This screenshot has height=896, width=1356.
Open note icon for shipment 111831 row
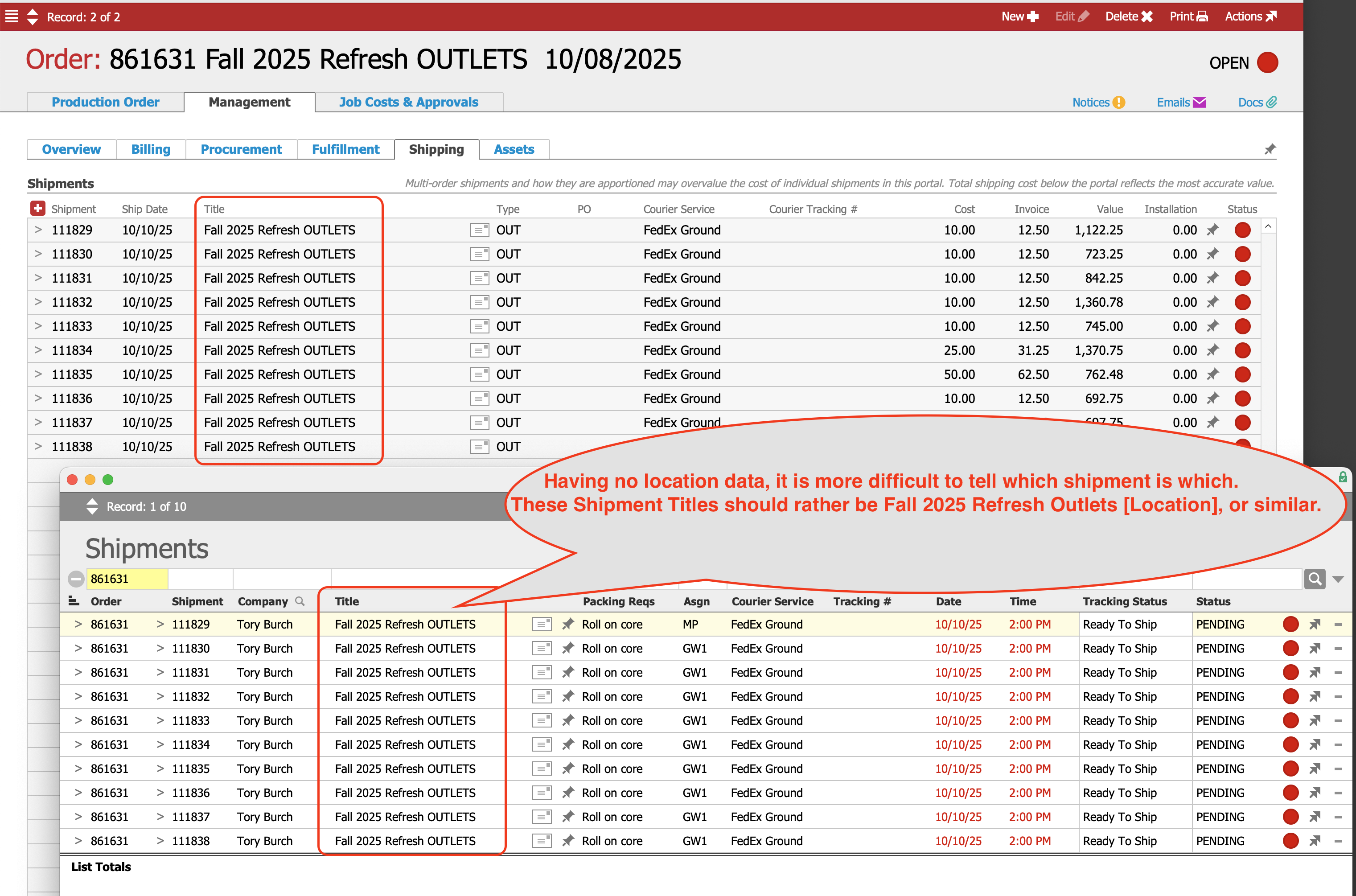[479, 278]
